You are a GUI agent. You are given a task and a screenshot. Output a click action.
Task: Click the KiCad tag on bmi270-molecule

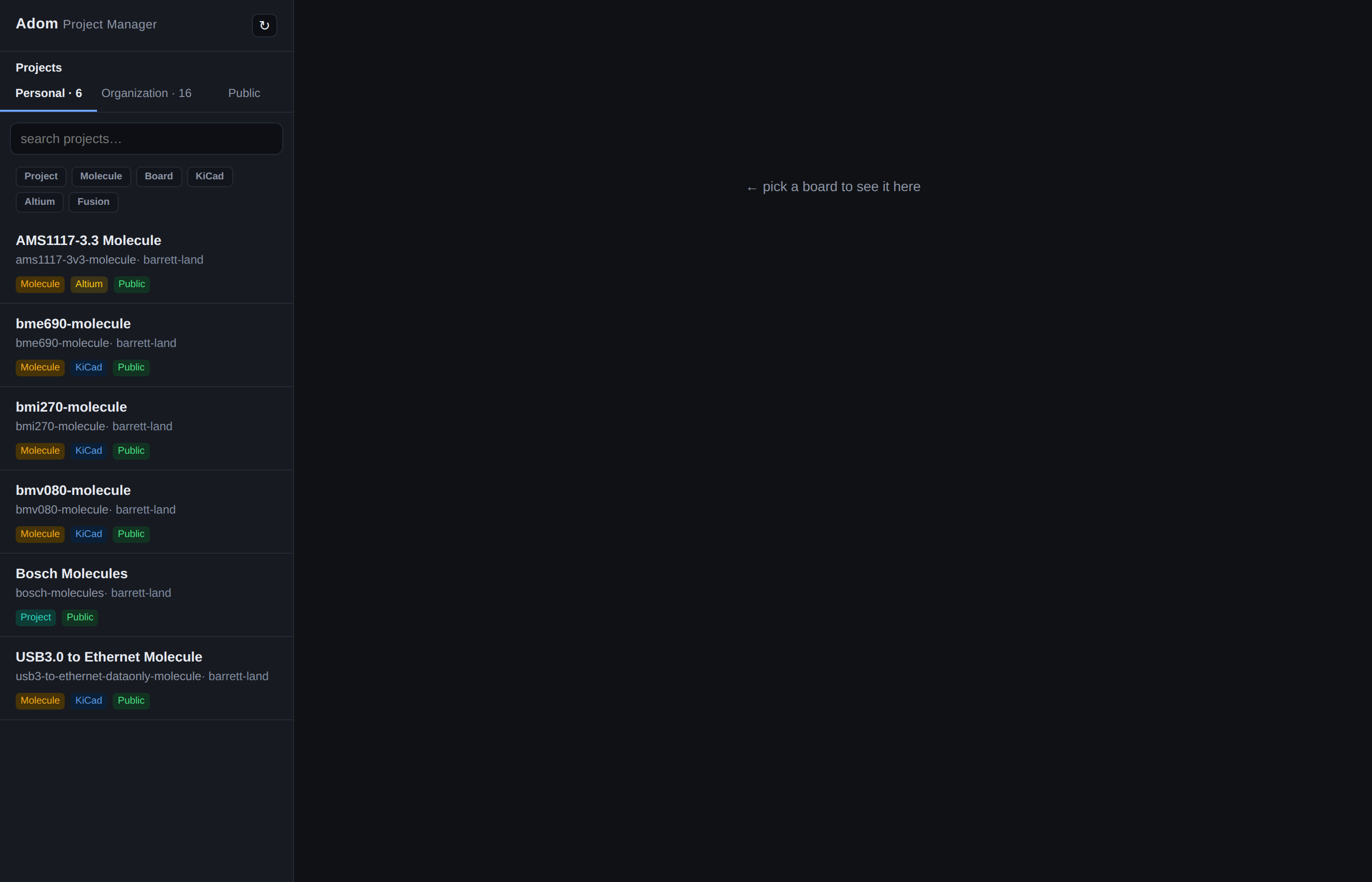[89, 451]
